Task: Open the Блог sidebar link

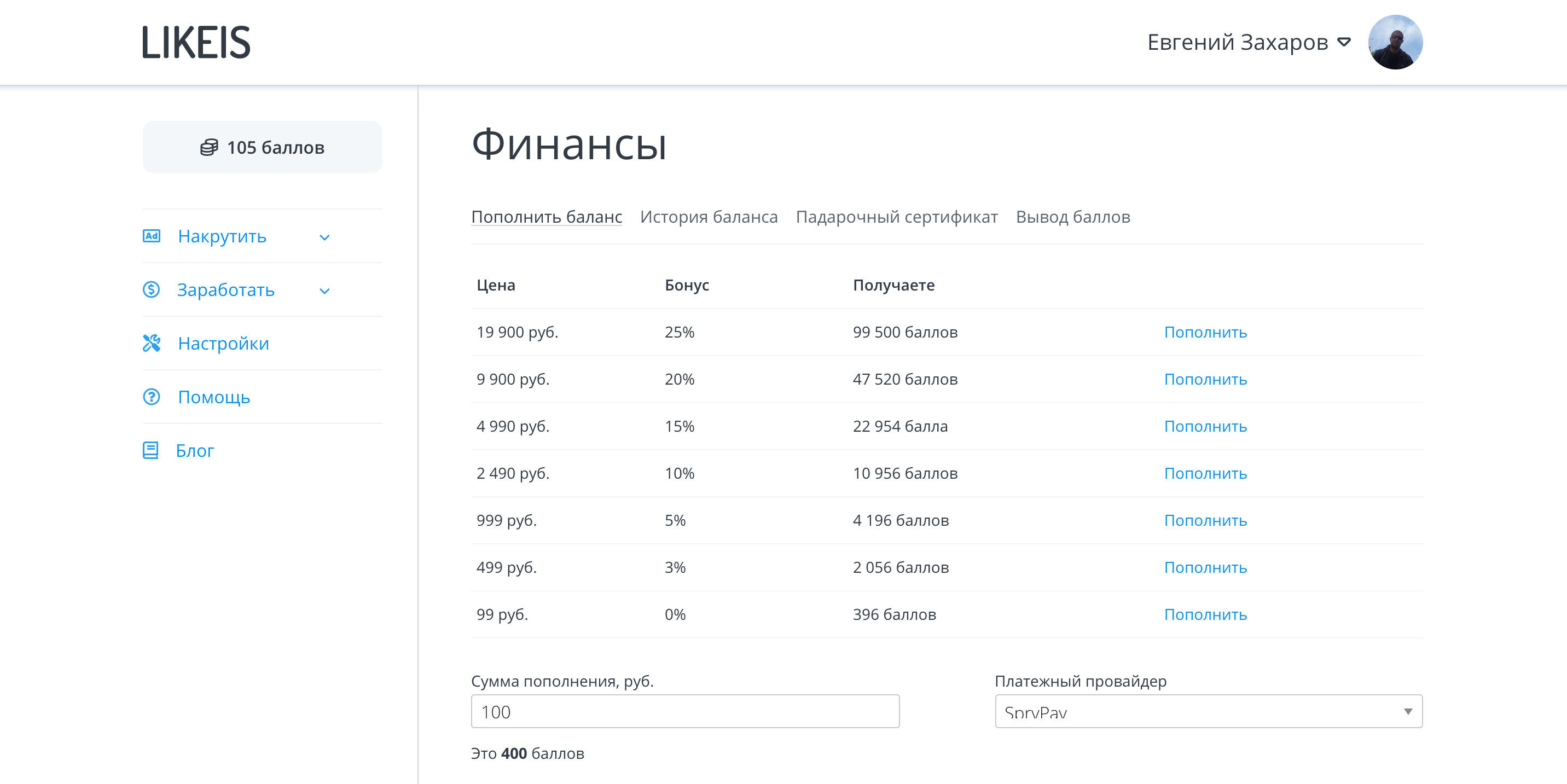Action: (x=195, y=451)
